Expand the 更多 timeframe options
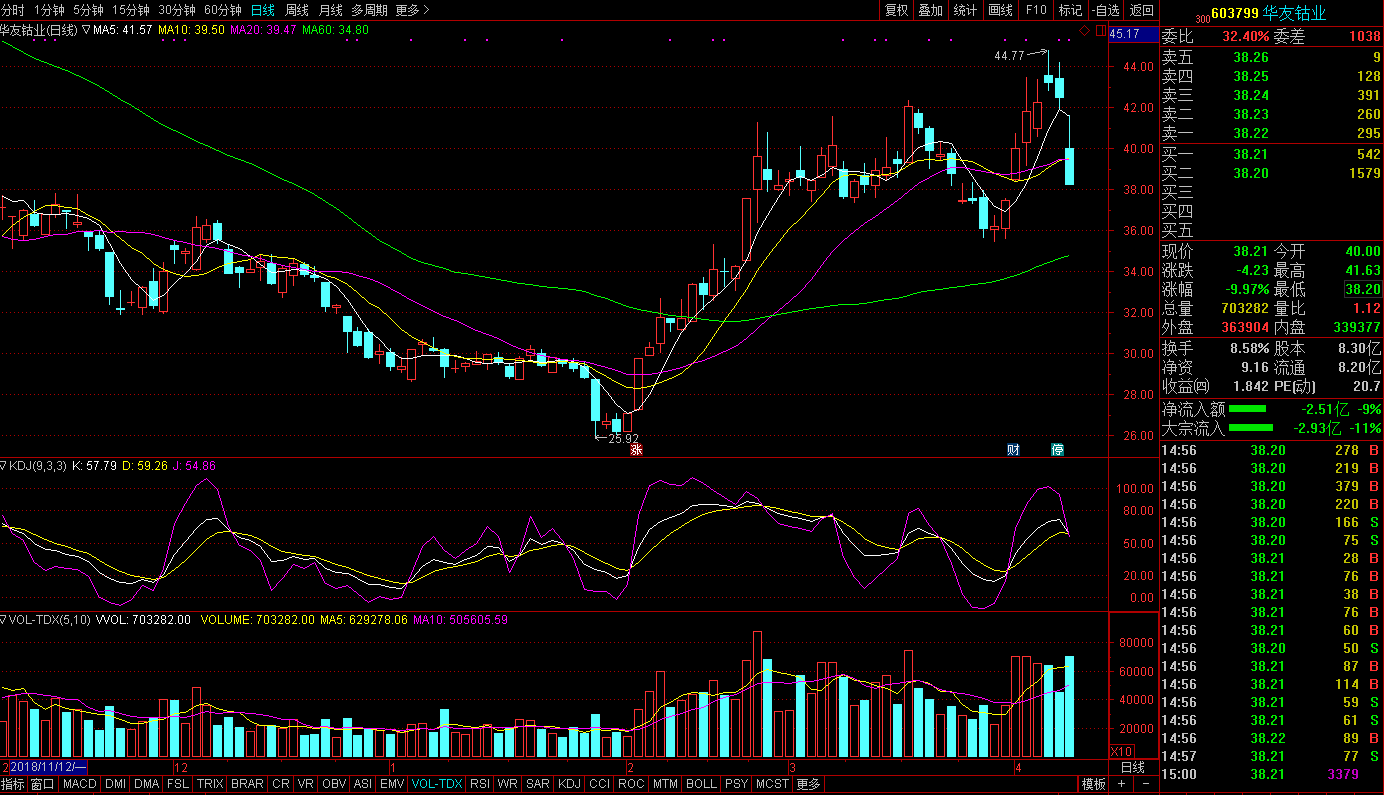 [x=412, y=10]
